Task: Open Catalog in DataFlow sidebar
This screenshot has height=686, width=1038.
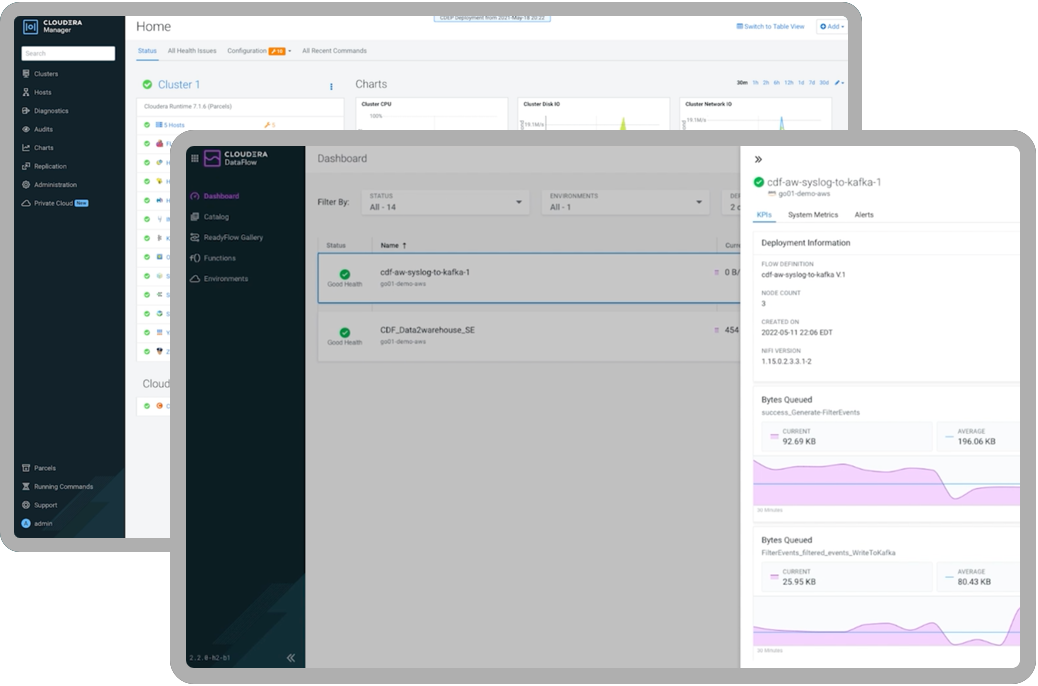Action: (x=209, y=217)
